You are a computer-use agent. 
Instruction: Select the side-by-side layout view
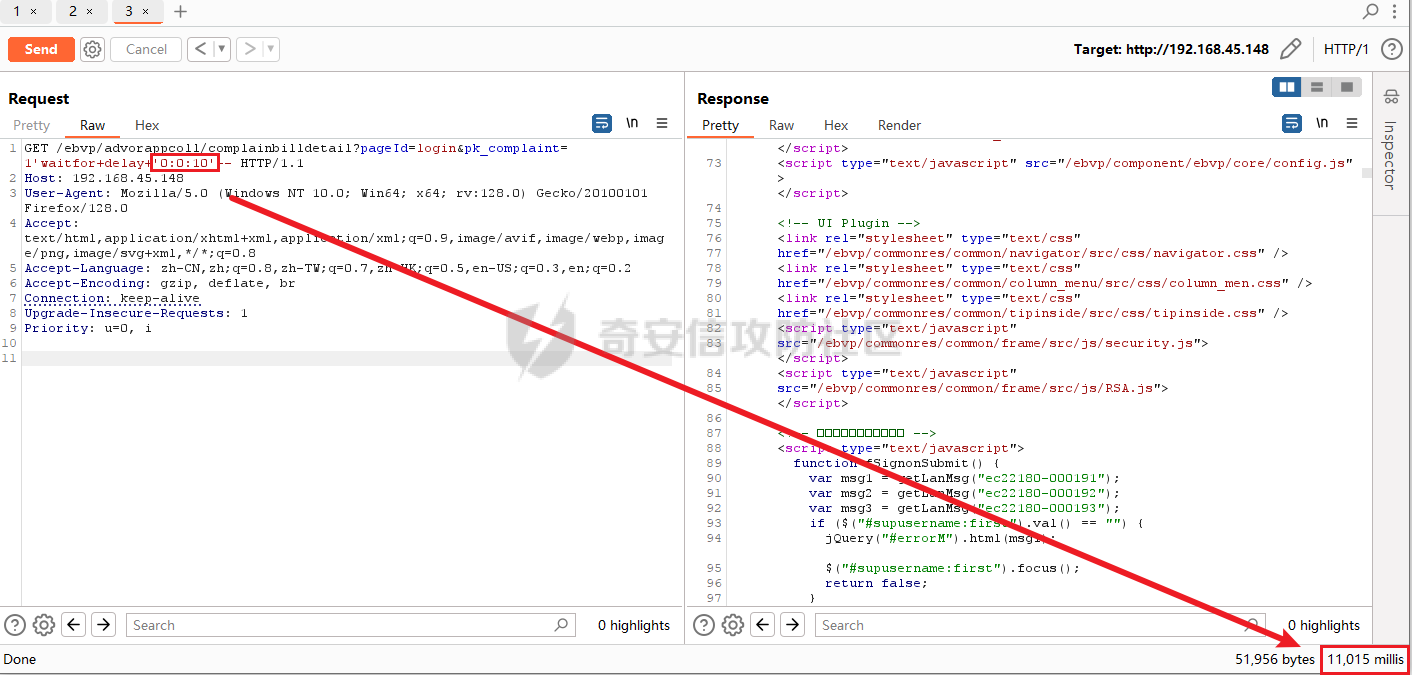coord(1287,87)
